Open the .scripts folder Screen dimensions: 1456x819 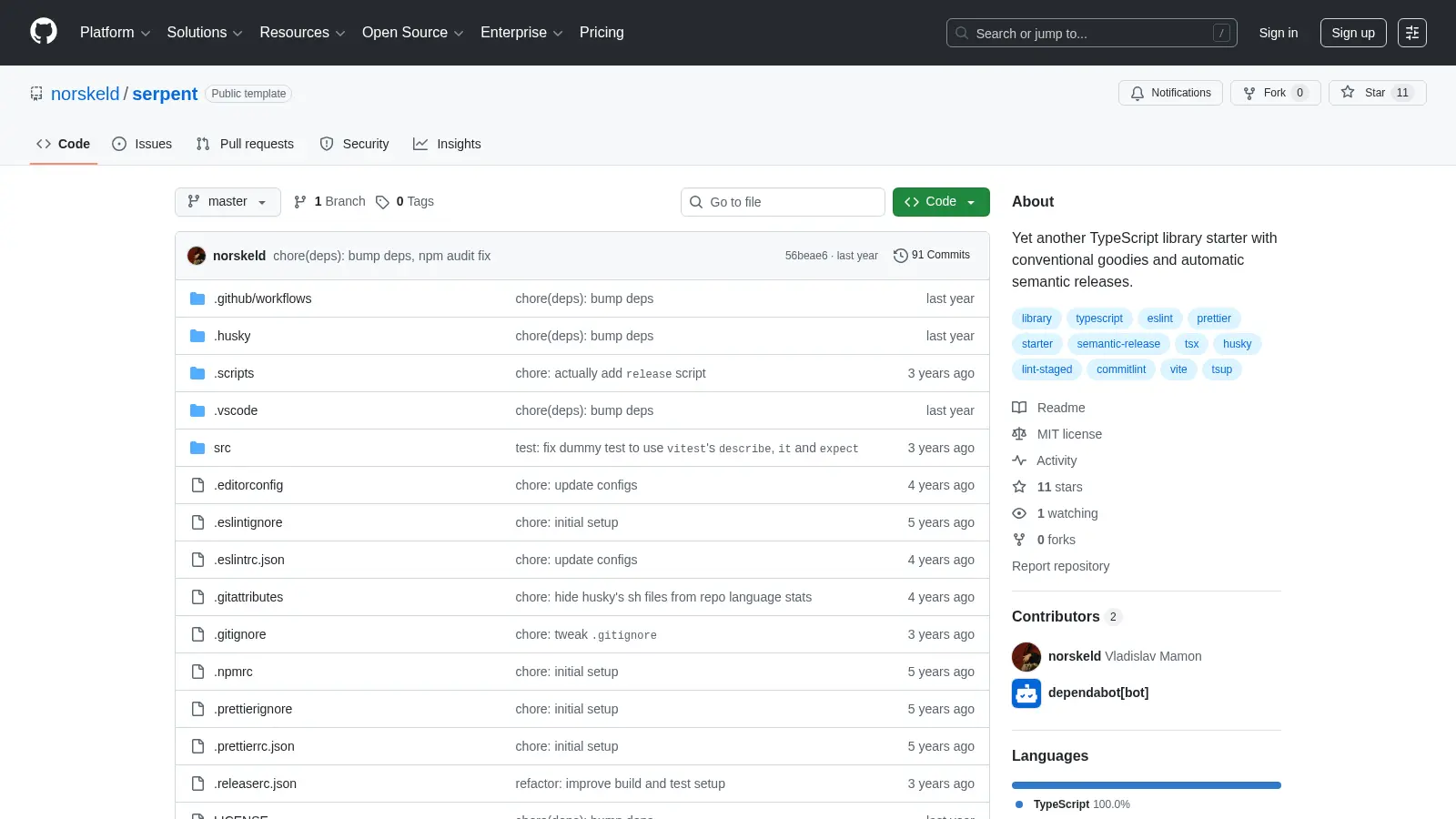click(234, 373)
